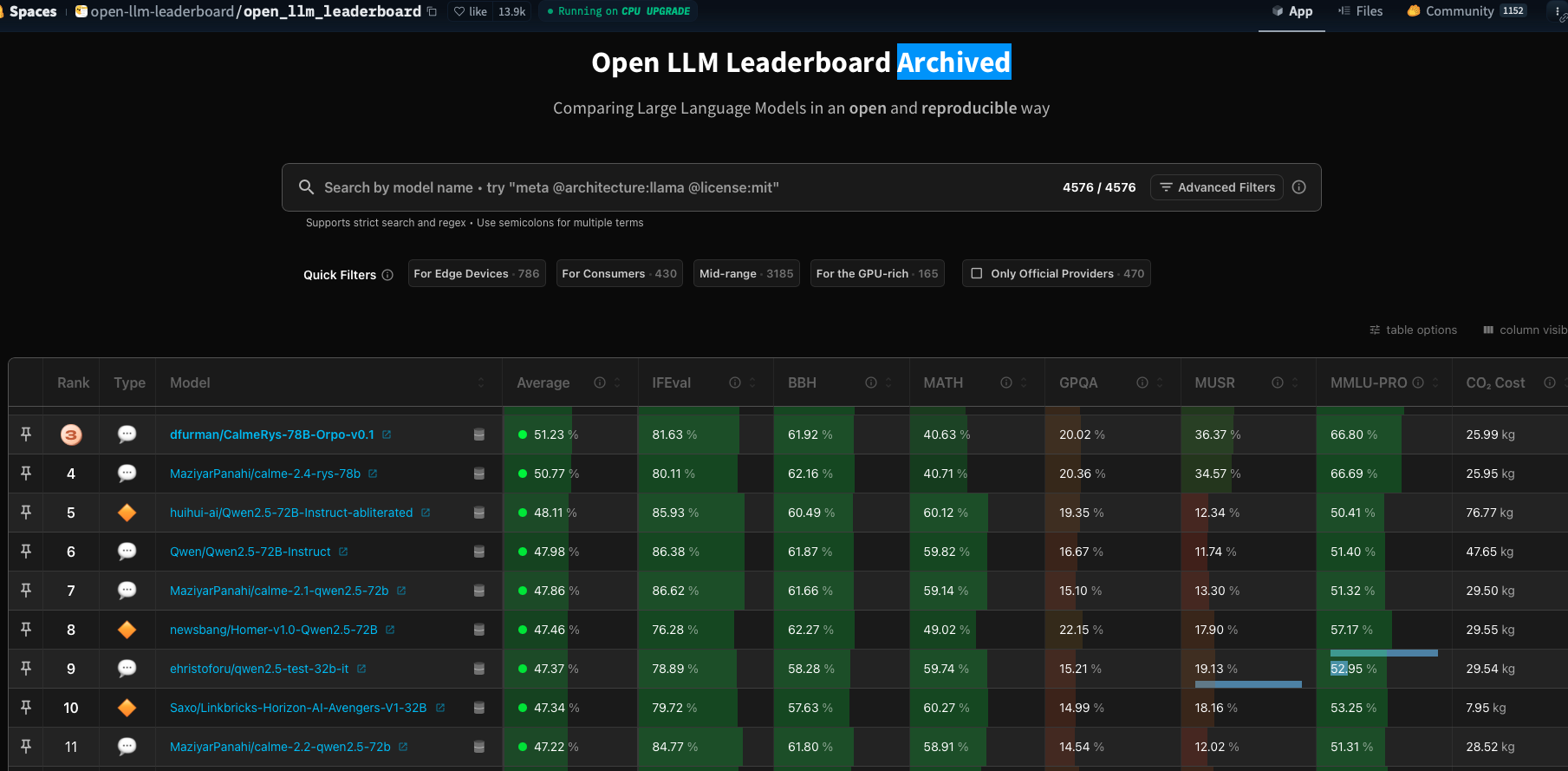Pin the newsbang/Homer-v1.0-Qwen2.5-72B row
The image size is (1568, 771).
coord(26,629)
